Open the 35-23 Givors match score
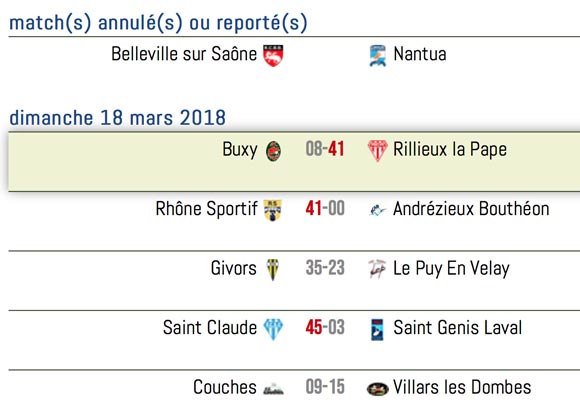This screenshot has width=580, height=411. [x=325, y=268]
